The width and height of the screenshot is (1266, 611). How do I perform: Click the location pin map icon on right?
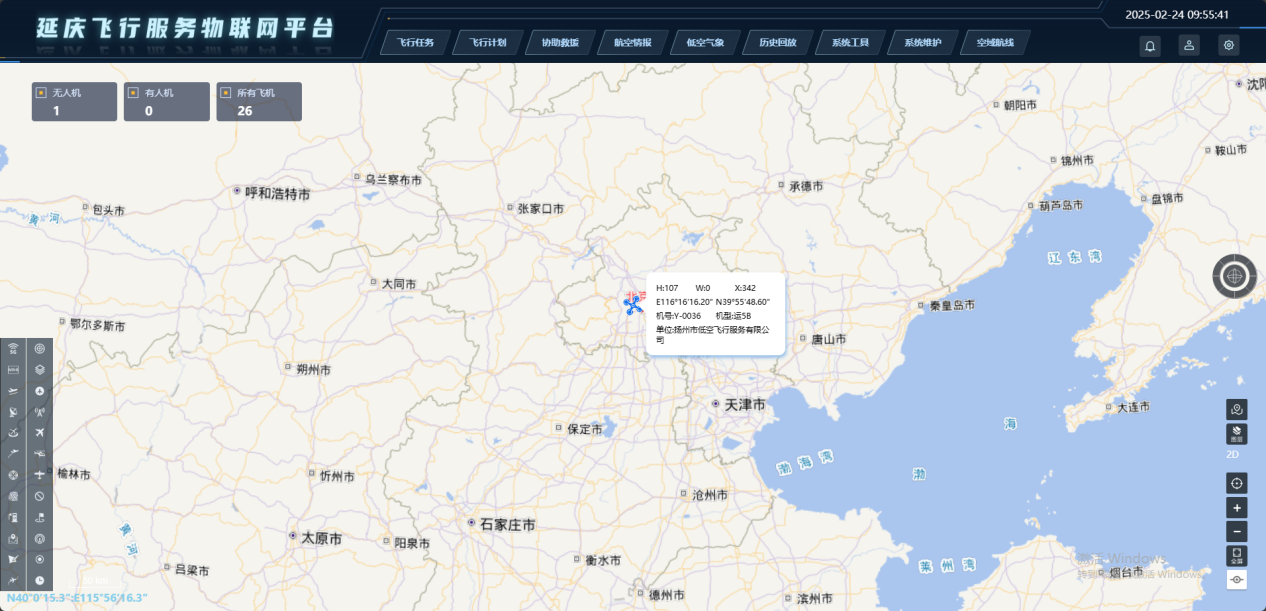[1237, 409]
